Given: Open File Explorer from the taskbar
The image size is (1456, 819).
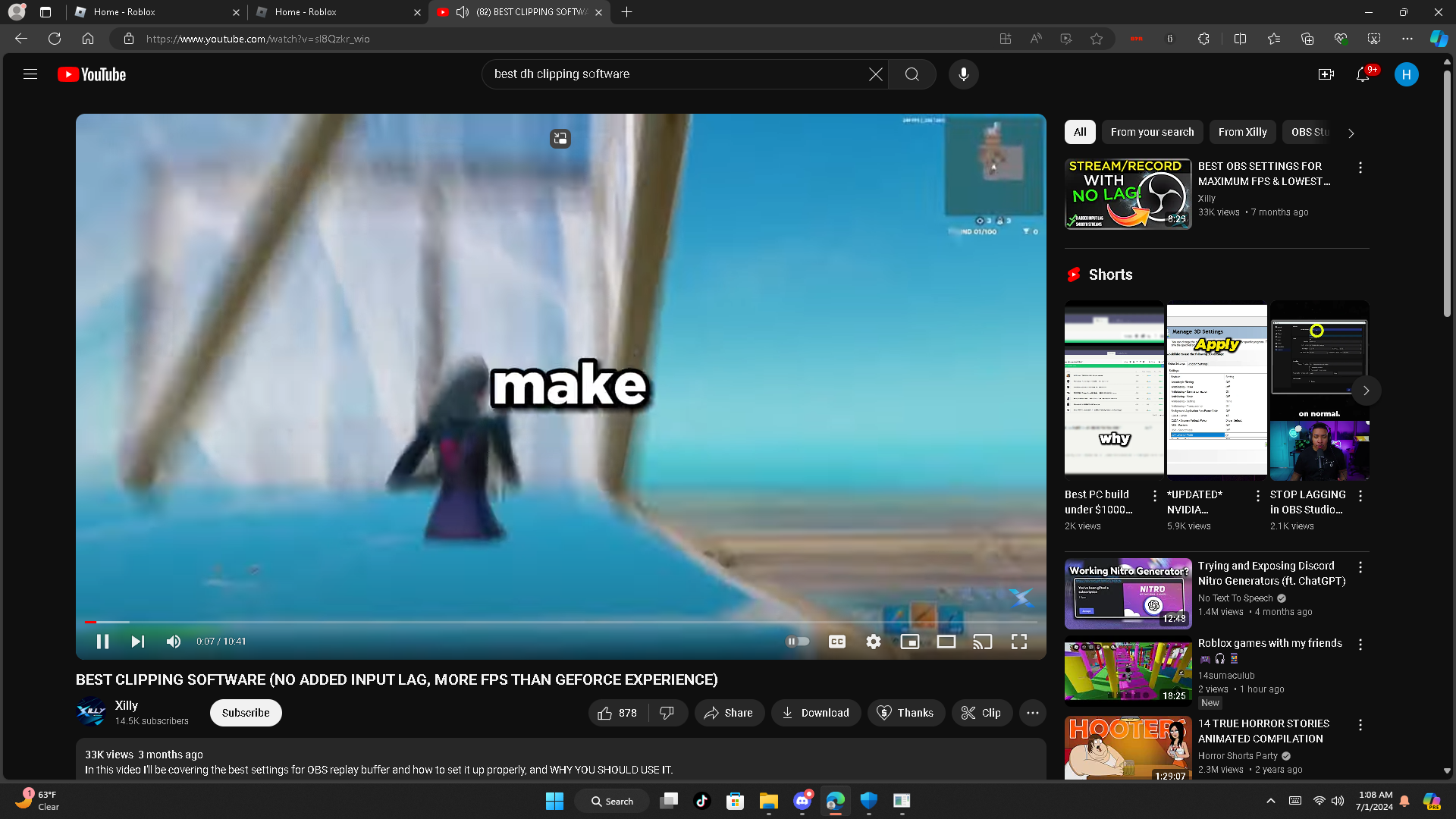Looking at the screenshot, I should click(768, 801).
